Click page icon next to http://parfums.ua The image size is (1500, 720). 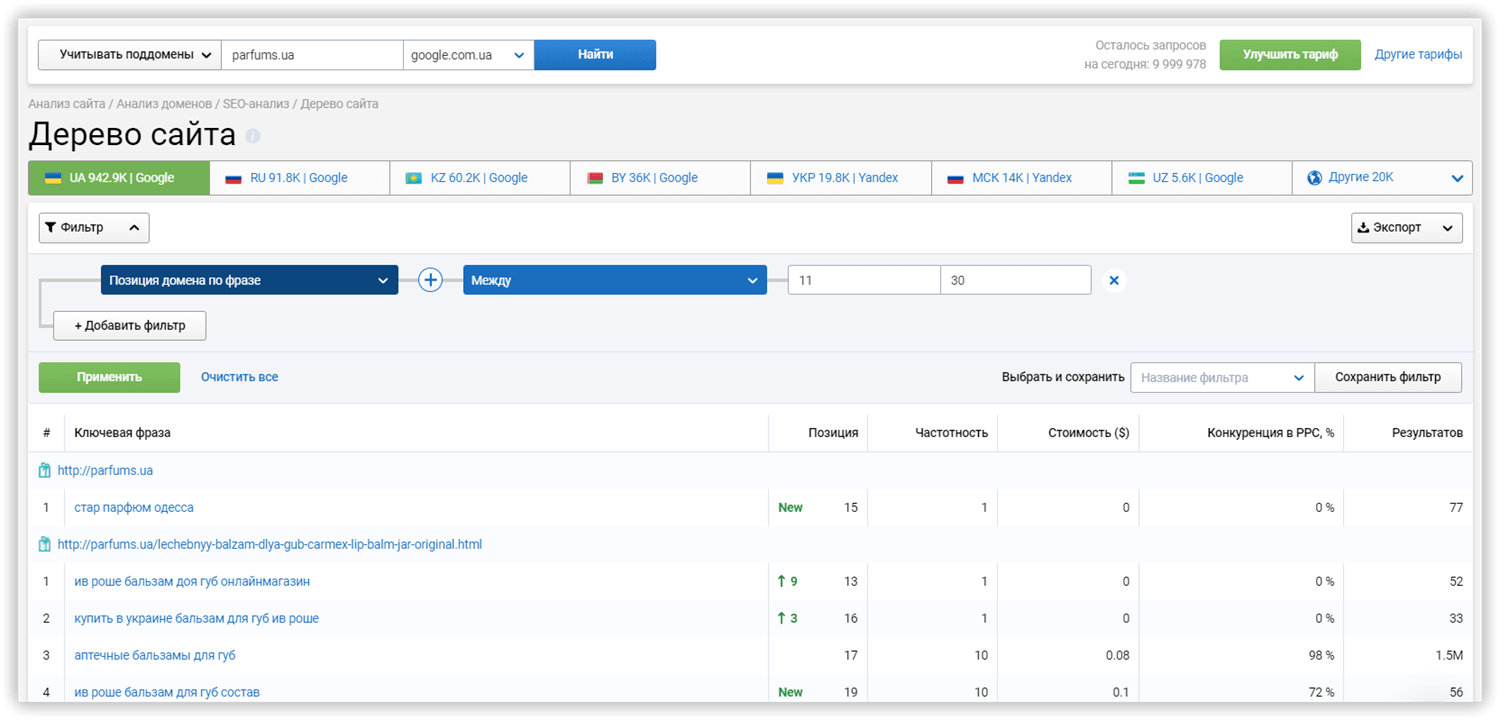tap(44, 470)
